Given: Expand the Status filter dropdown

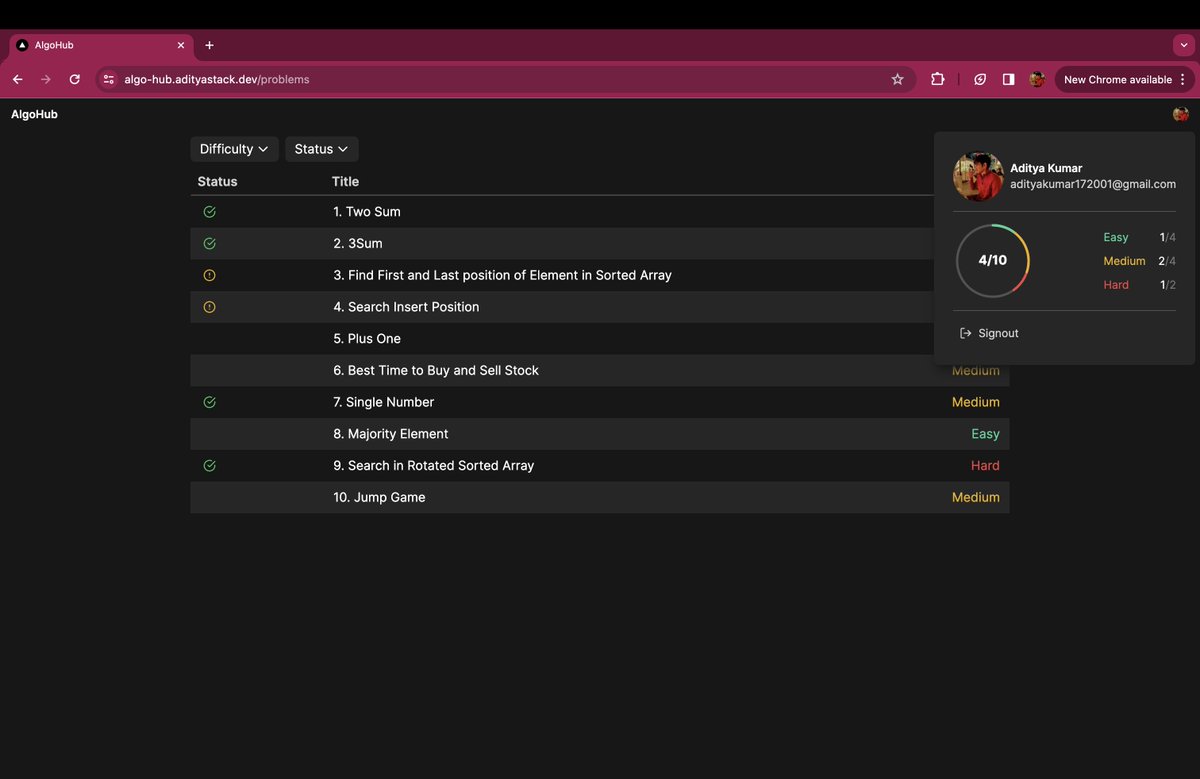Looking at the screenshot, I should (x=321, y=149).
